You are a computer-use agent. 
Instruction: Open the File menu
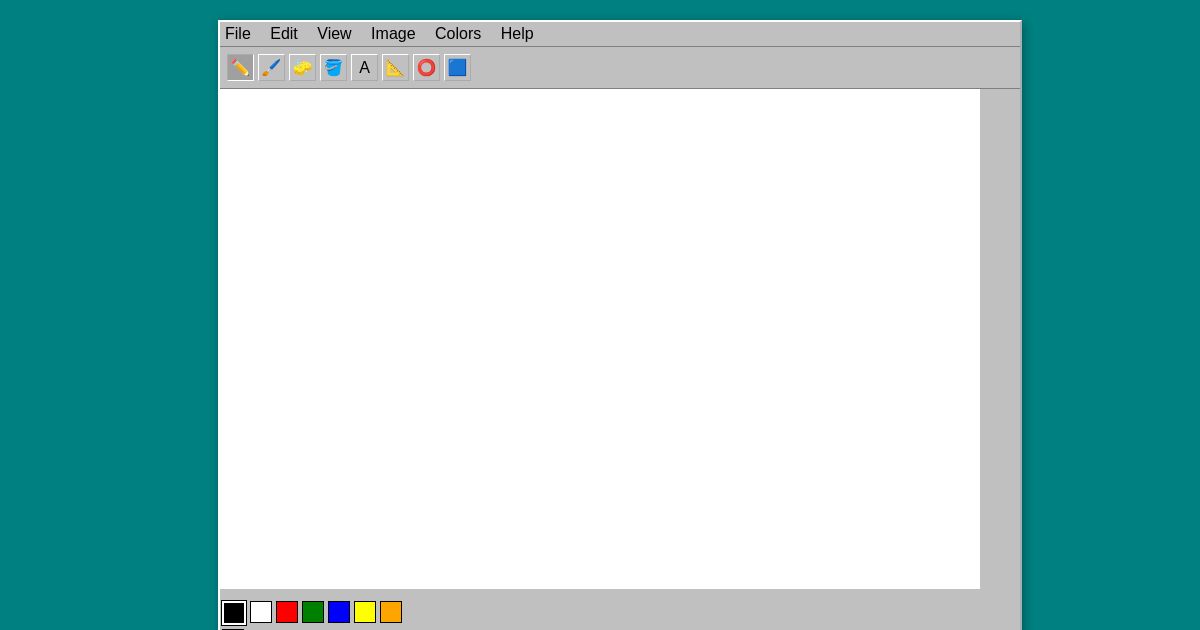[x=238, y=33]
